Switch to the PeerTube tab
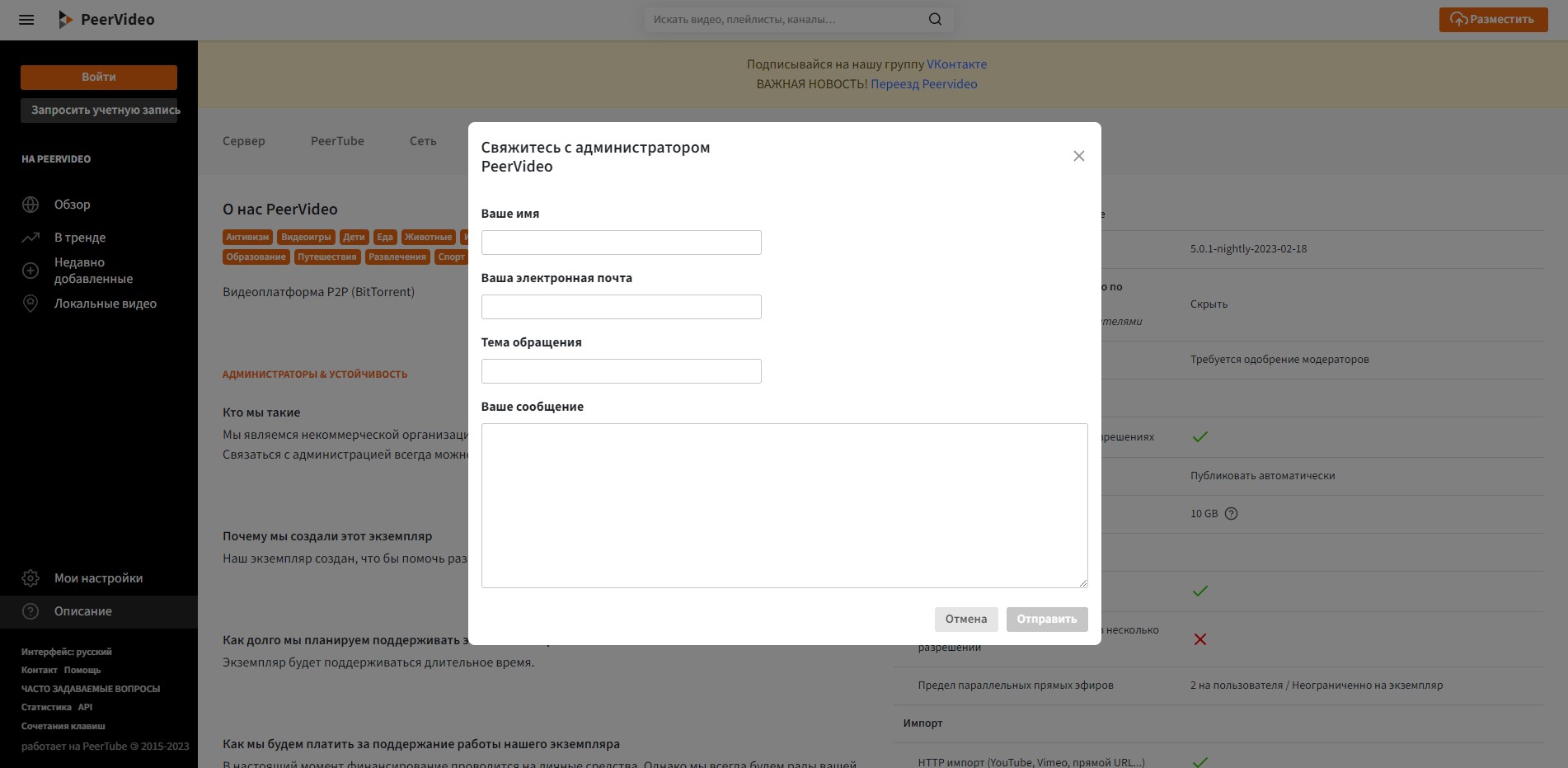Screen dimensions: 1568x768 (x=337, y=141)
